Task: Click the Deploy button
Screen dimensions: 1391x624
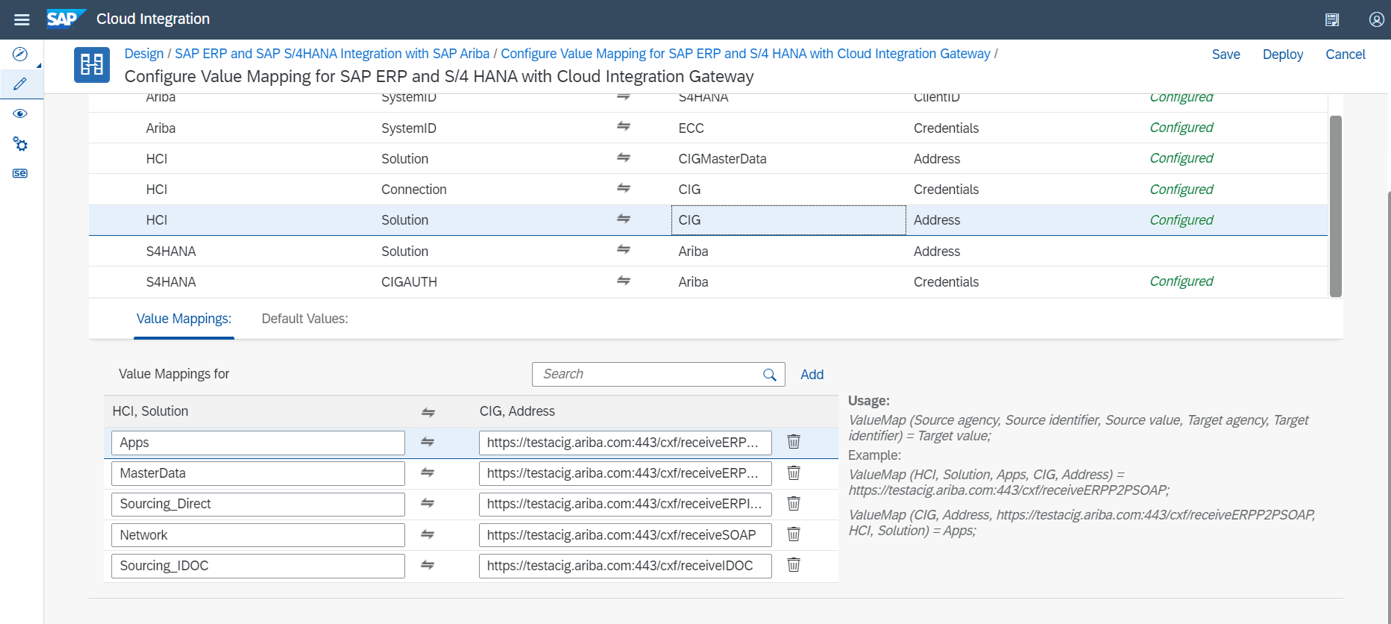Action: [x=1282, y=54]
